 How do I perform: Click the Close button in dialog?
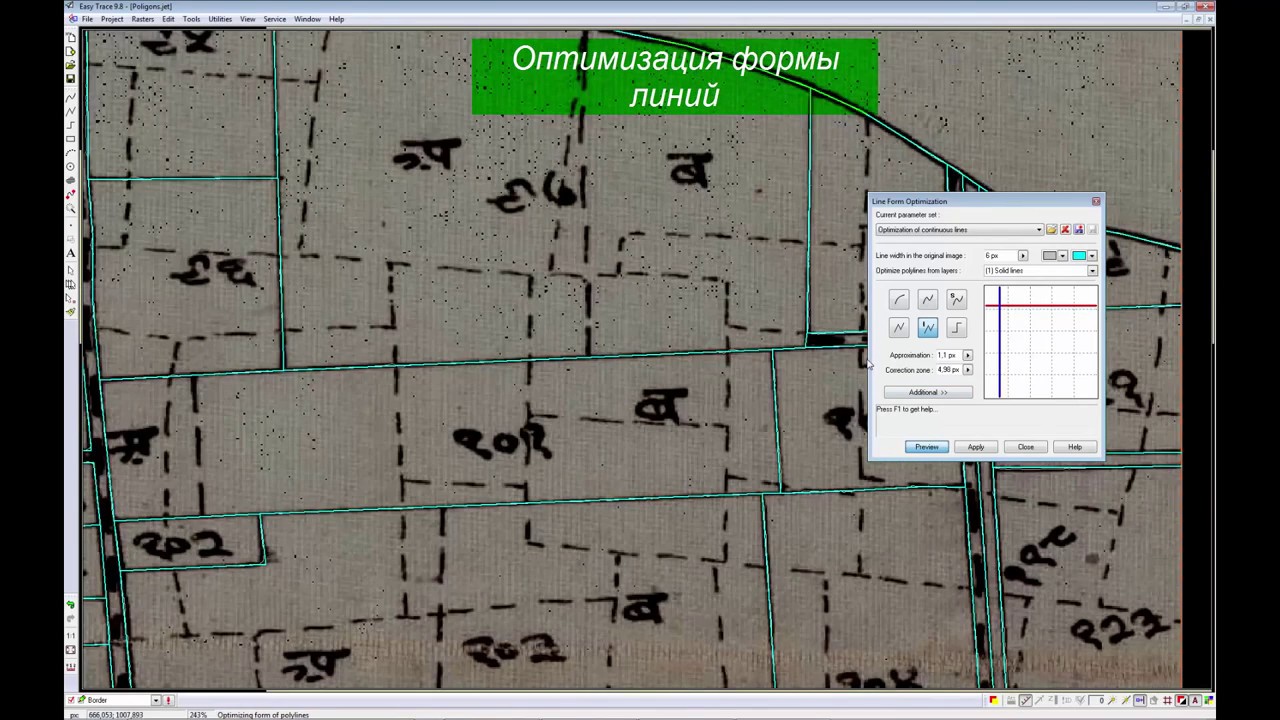click(x=1026, y=447)
